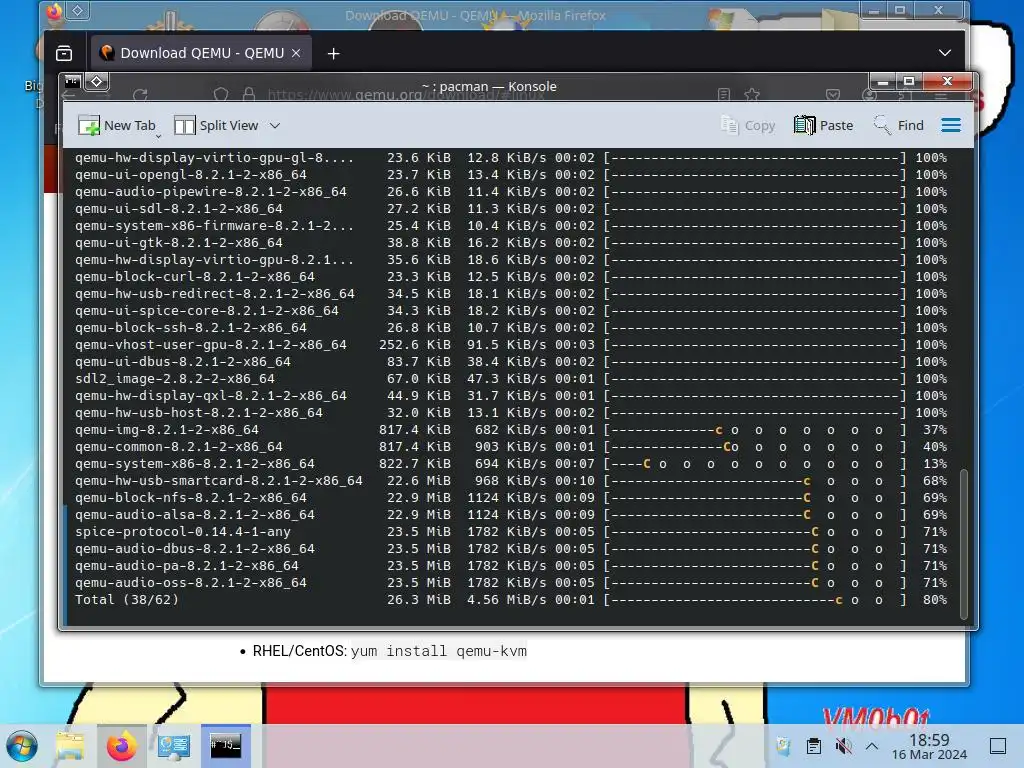The image size is (1024, 768).
Task: Close the Download QEMU tab
Action: tap(296, 53)
